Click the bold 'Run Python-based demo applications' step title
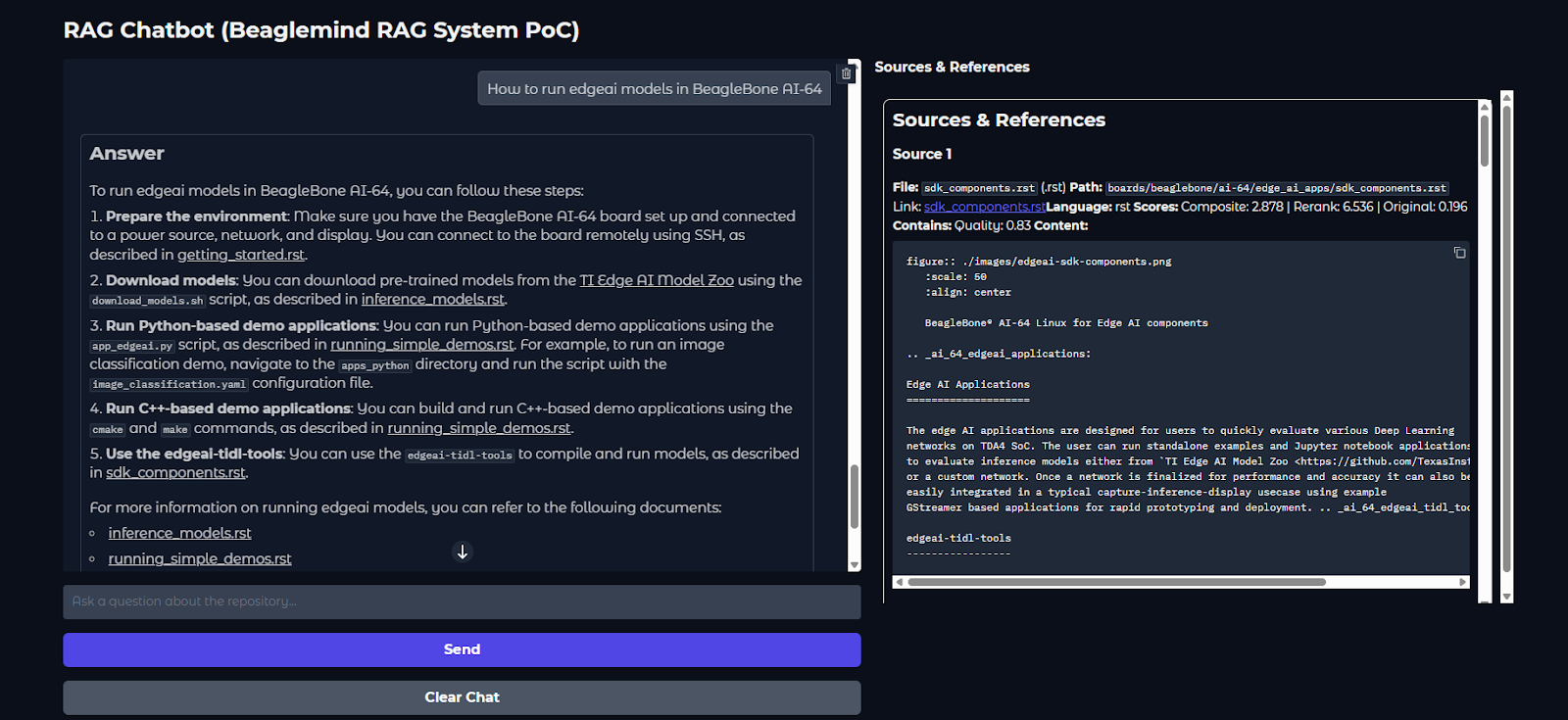The image size is (1568, 720). click(x=241, y=325)
